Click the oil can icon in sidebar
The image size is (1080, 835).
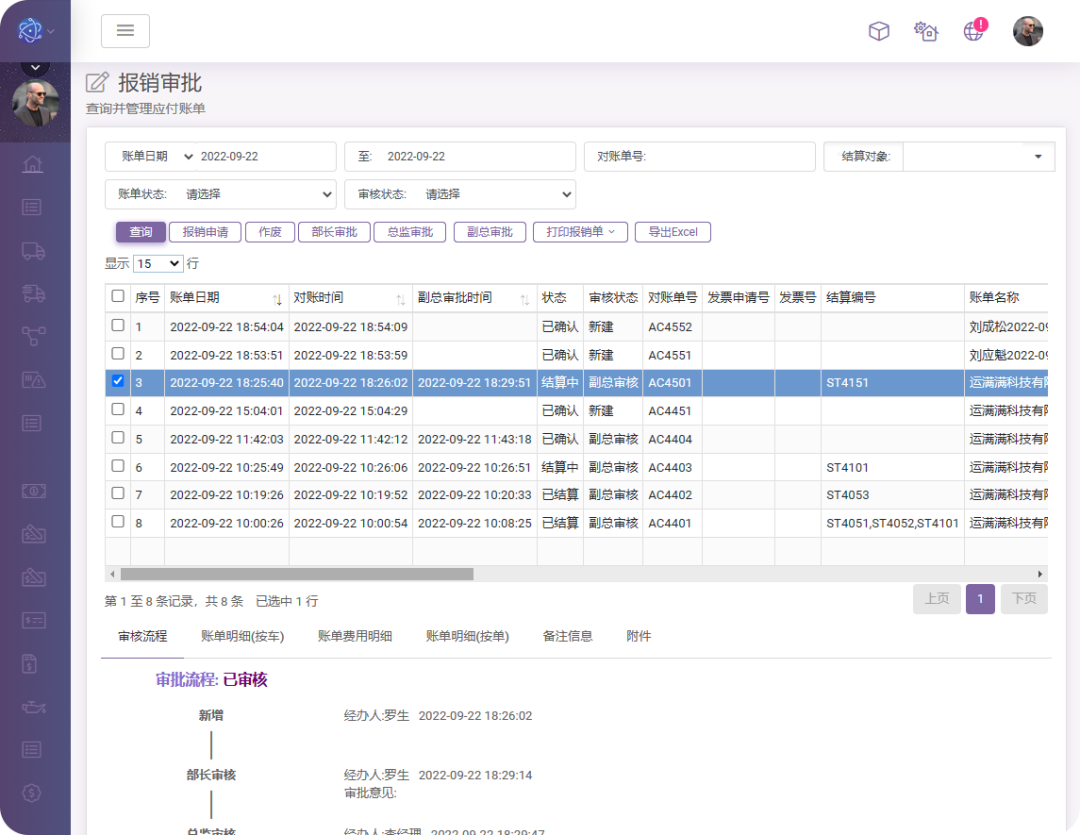[x=33, y=707]
